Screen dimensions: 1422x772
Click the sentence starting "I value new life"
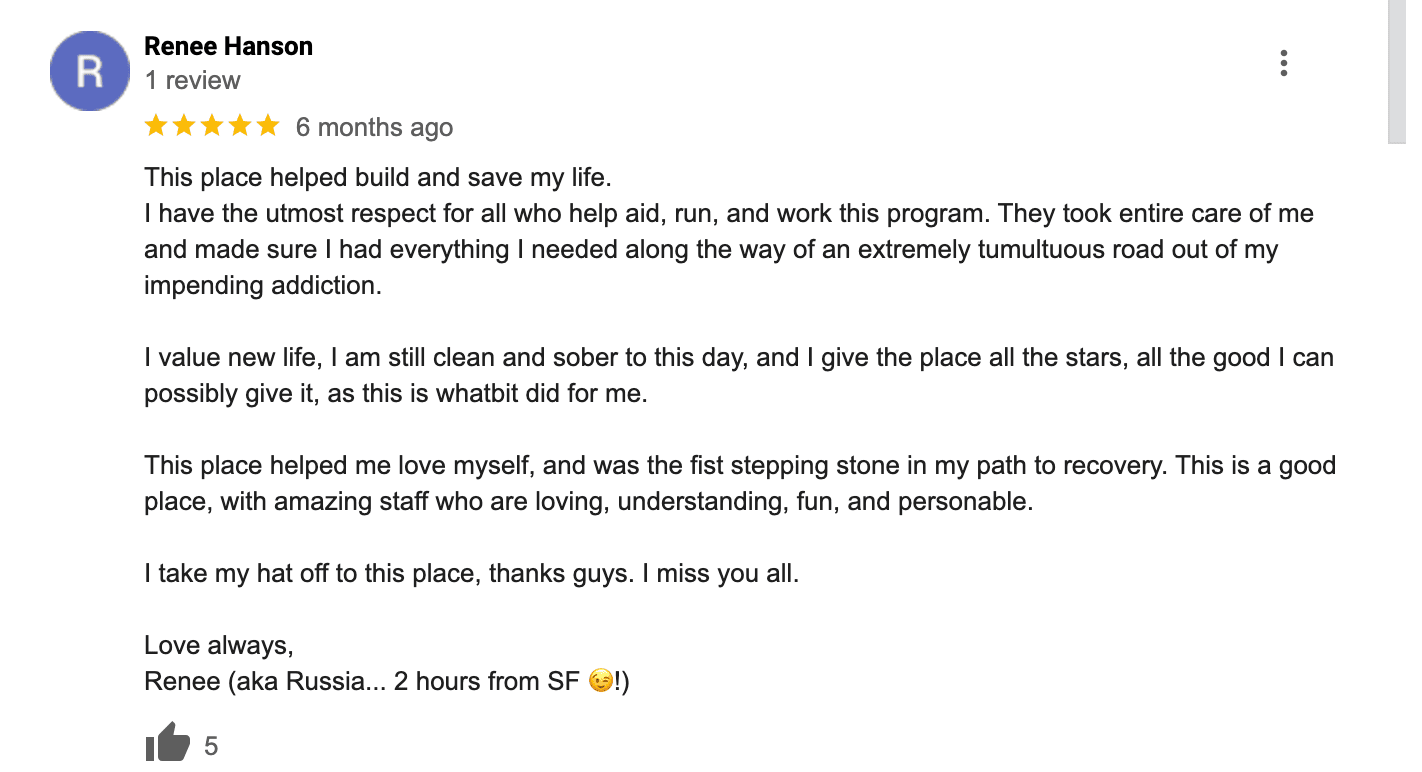(738, 358)
